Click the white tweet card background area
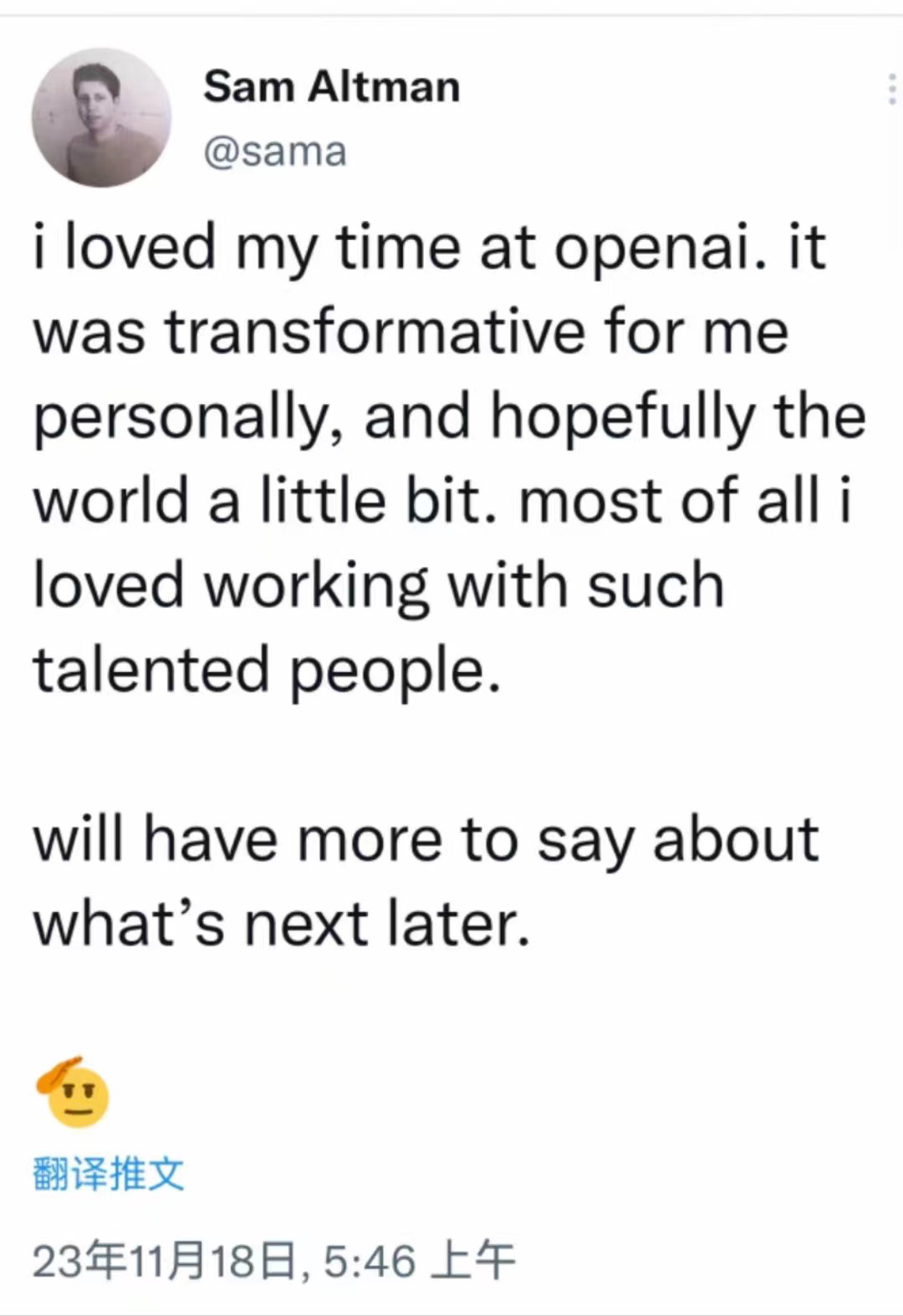This screenshot has height=1316, width=903. (x=451, y=752)
